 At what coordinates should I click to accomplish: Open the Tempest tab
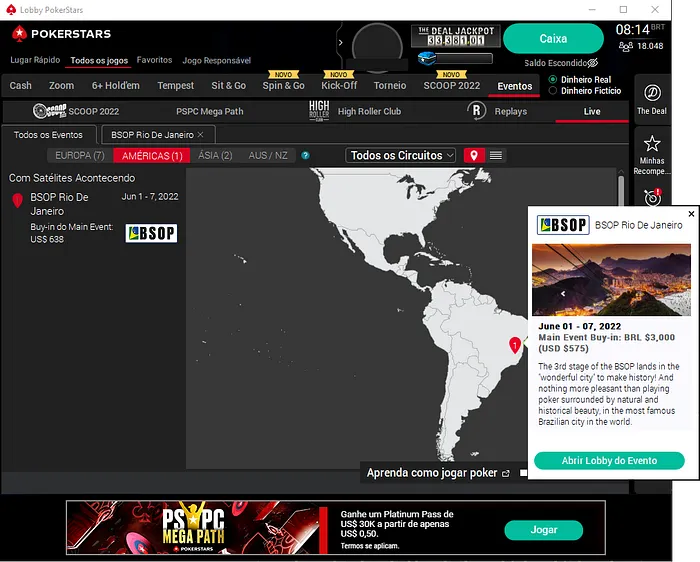click(175, 86)
